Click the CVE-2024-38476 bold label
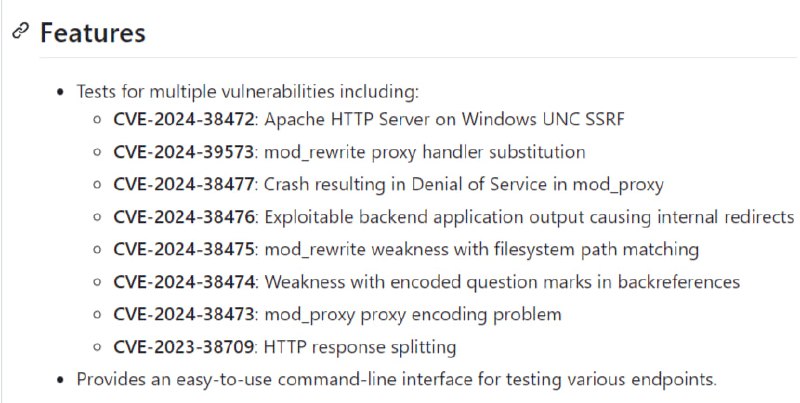 click(x=184, y=217)
